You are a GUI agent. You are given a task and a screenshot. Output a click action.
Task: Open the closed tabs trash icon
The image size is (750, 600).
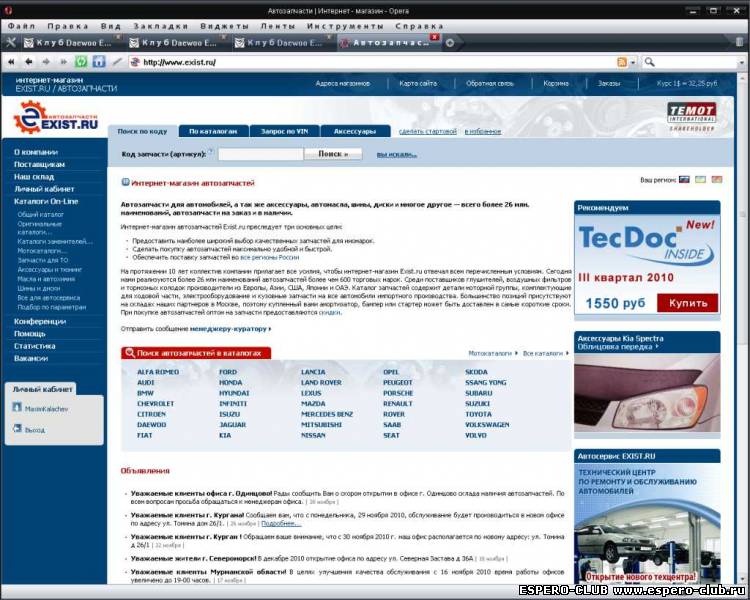739,42
